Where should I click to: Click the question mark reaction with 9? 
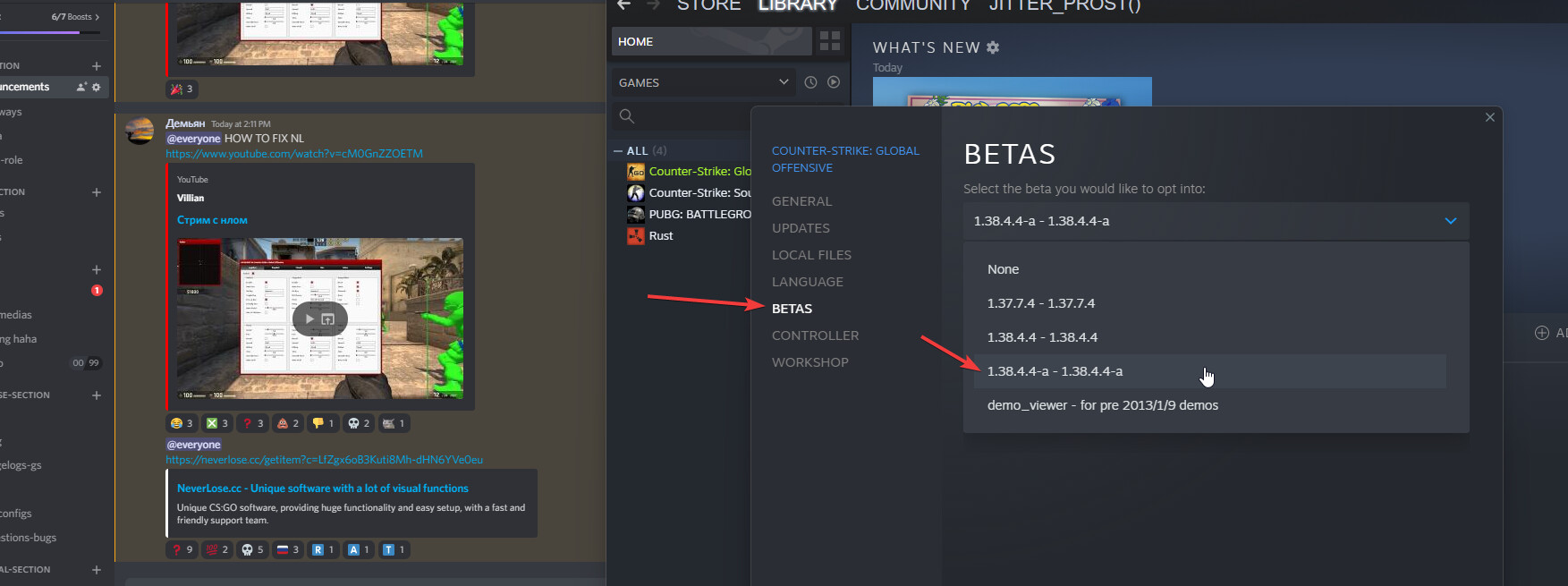click(x=182, y=549)
